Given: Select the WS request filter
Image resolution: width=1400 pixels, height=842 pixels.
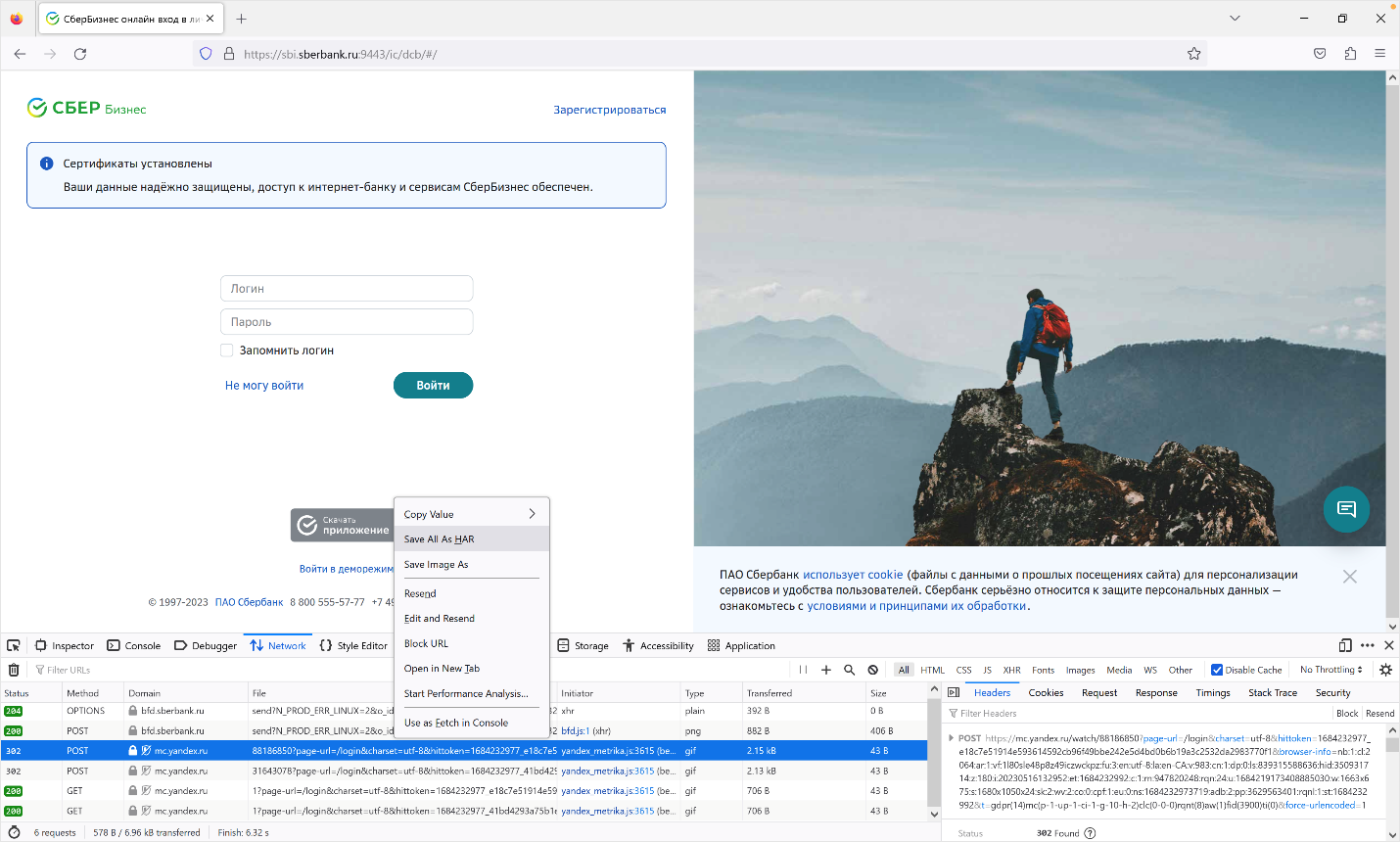Looking at the screenshot, I should [1150, 670].
